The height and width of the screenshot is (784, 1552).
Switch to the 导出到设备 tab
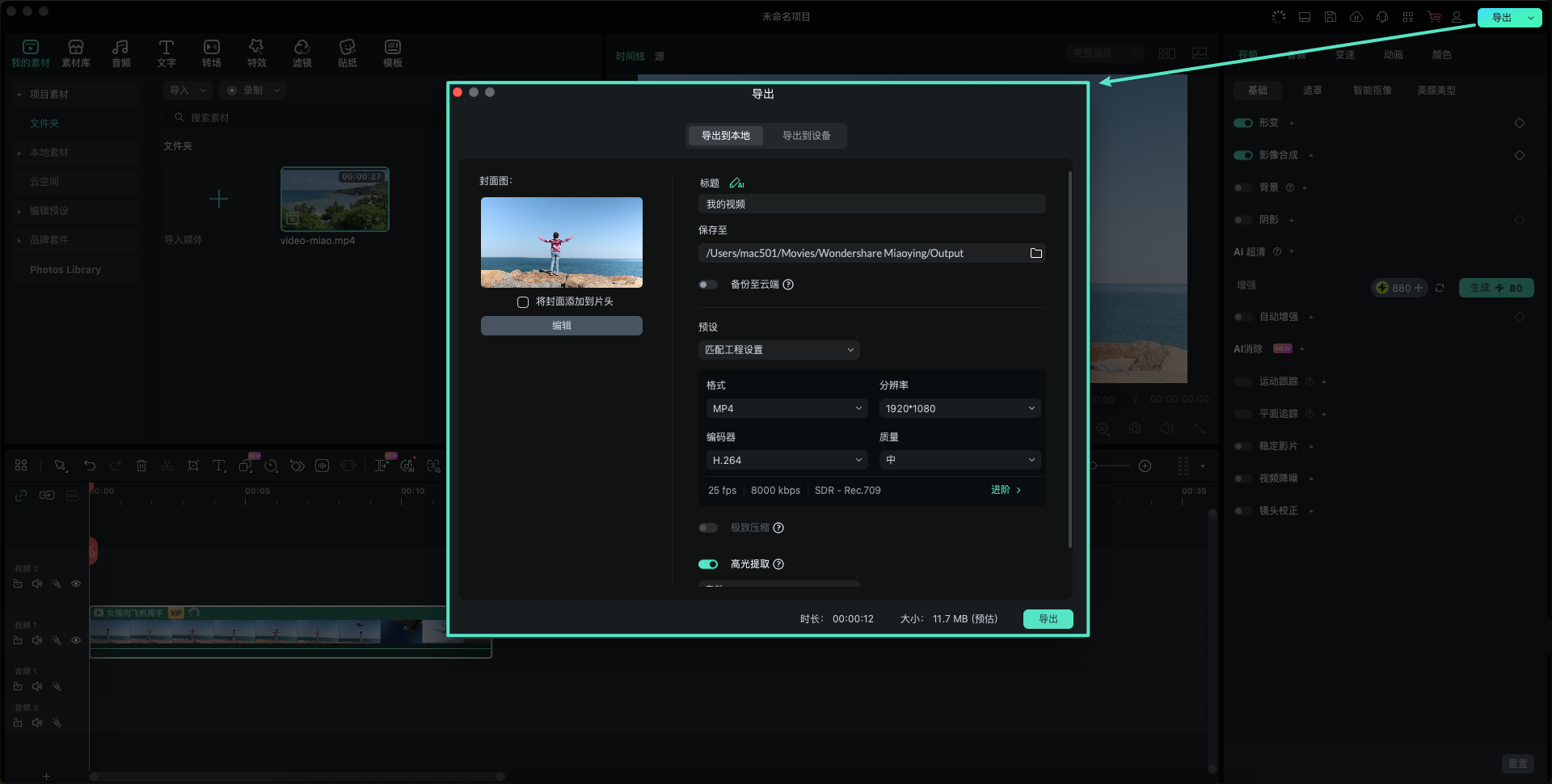pos(806,136)
